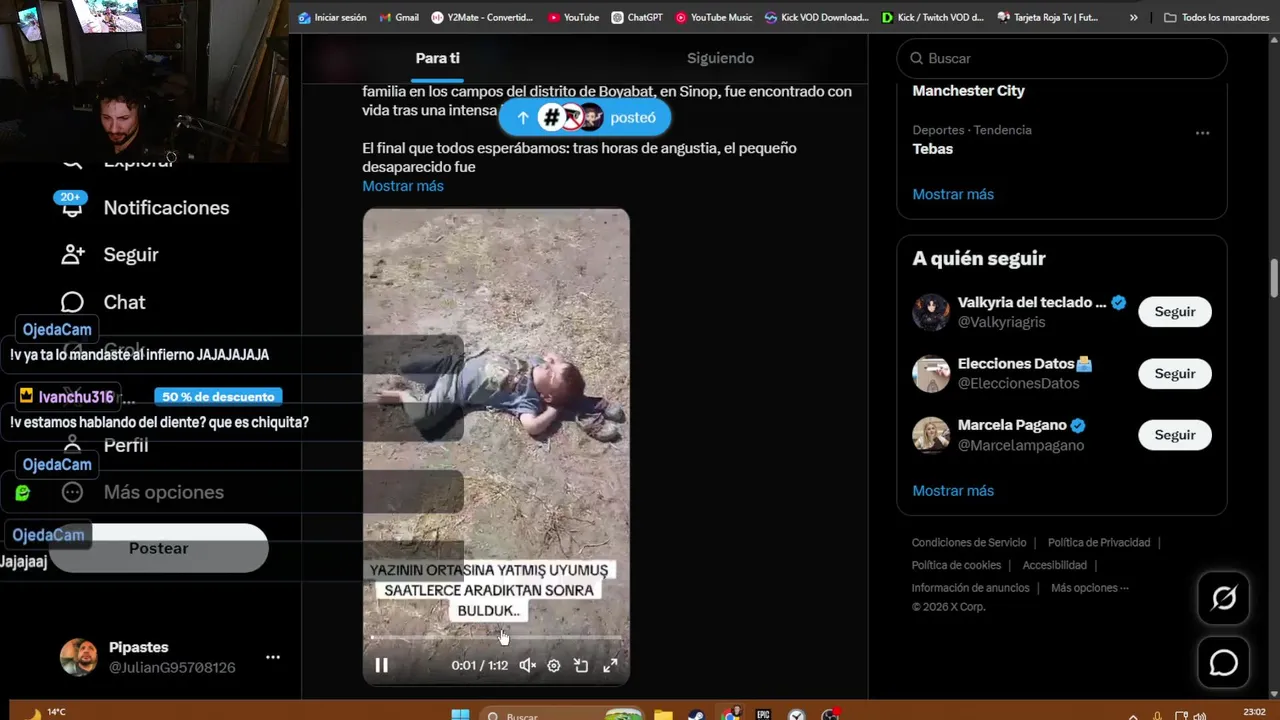Open the Política de cookies link

tap(956, 565)
